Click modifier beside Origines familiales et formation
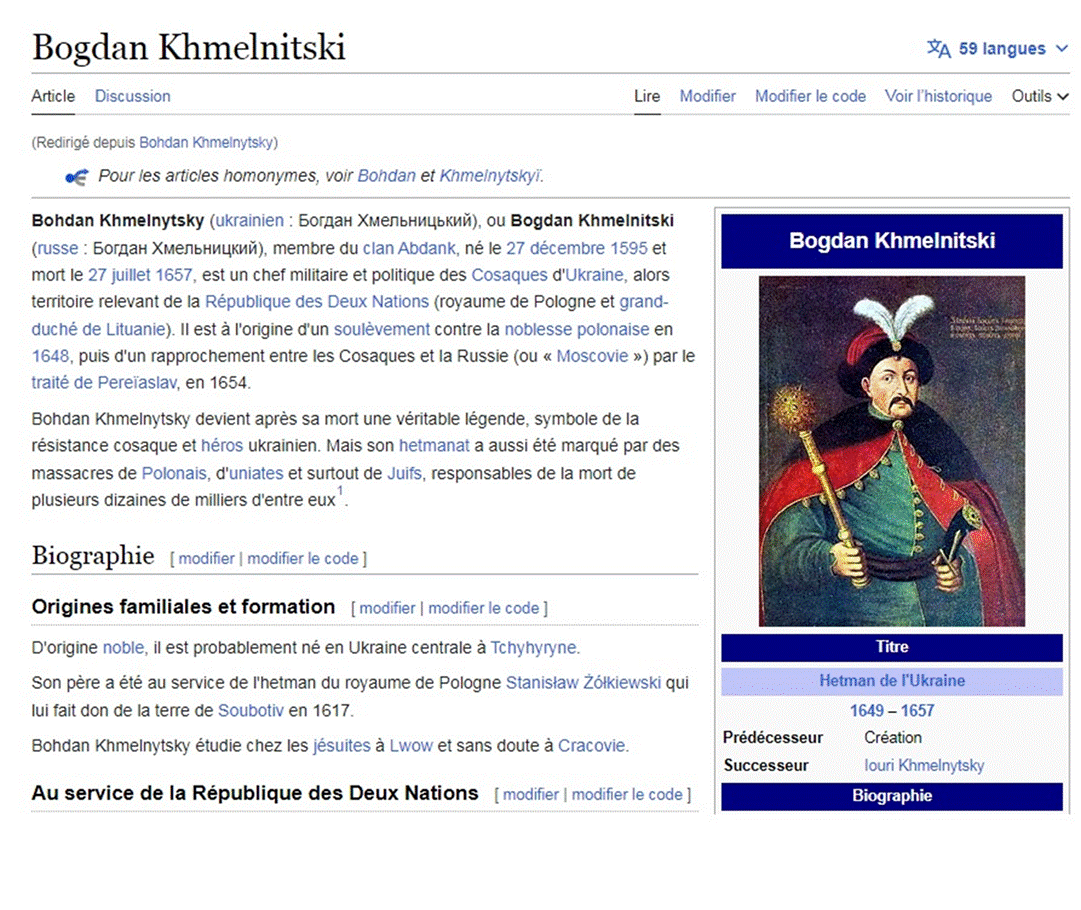 pyautogui.click(x=387, y=608)
